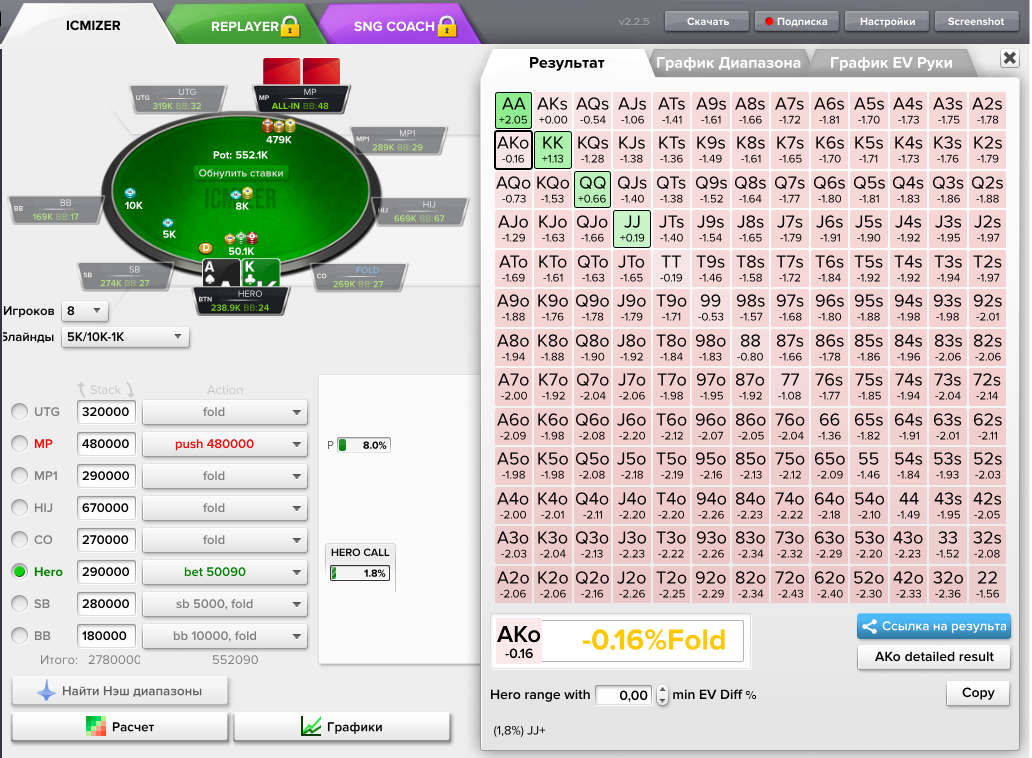Click the Hero stack field 290000
Viewport: 1032px width, 758px height.
click(106, 571)
